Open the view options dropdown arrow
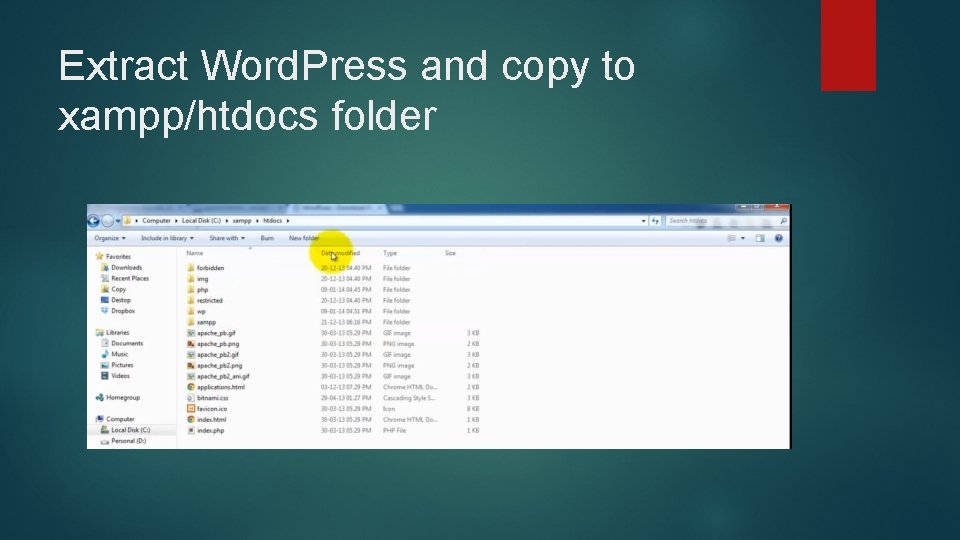 pos(743,238)
